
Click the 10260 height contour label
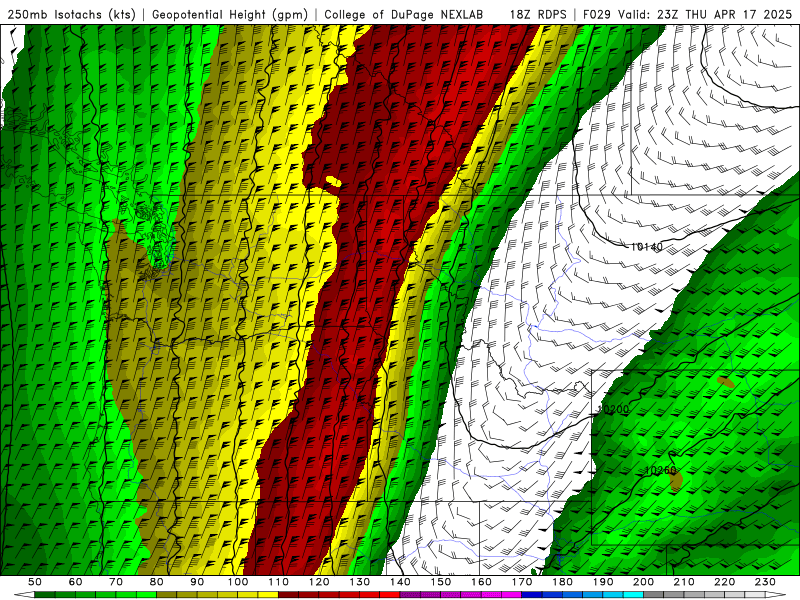point(660,470)
